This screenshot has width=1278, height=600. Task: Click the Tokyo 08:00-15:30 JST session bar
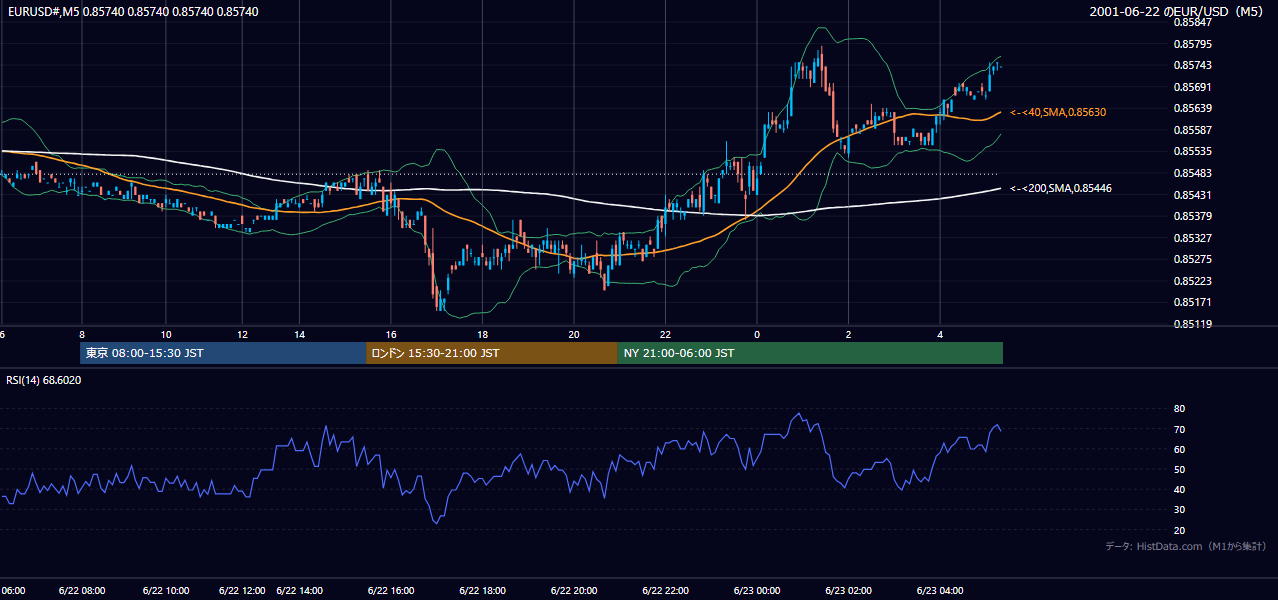click(223, 353)
